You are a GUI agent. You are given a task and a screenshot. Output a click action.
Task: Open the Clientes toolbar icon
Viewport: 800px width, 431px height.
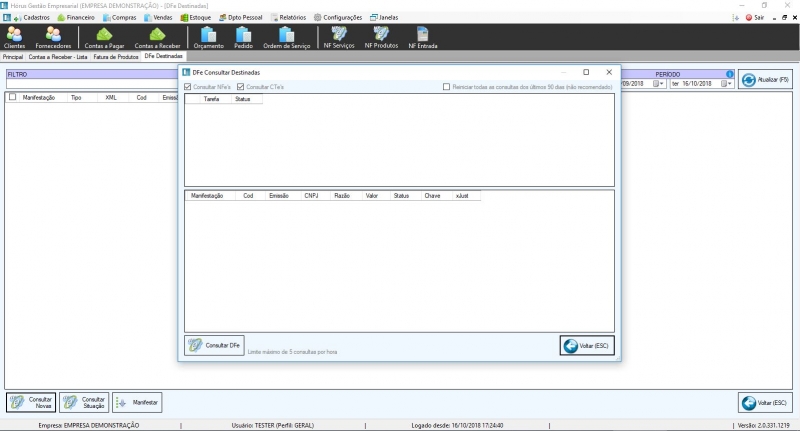coord(14,37)
